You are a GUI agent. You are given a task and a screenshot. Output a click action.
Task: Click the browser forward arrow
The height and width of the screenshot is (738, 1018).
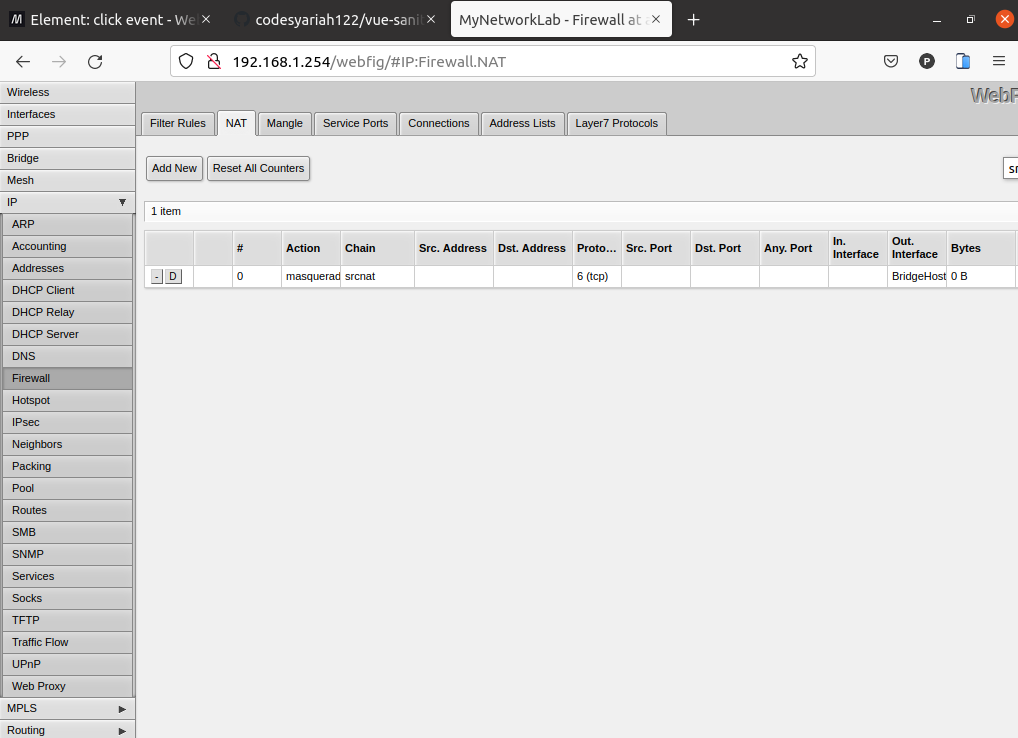[x=59, y=62]
